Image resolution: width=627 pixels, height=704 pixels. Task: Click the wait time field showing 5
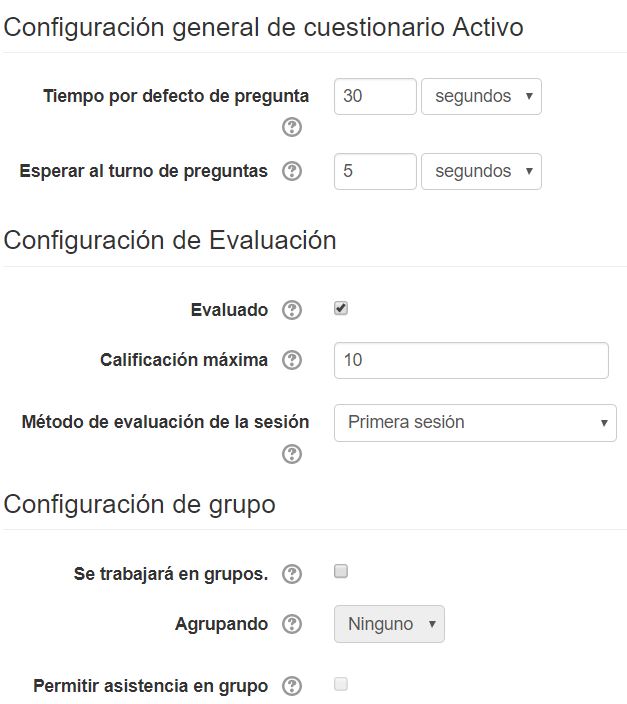[374, 171]
